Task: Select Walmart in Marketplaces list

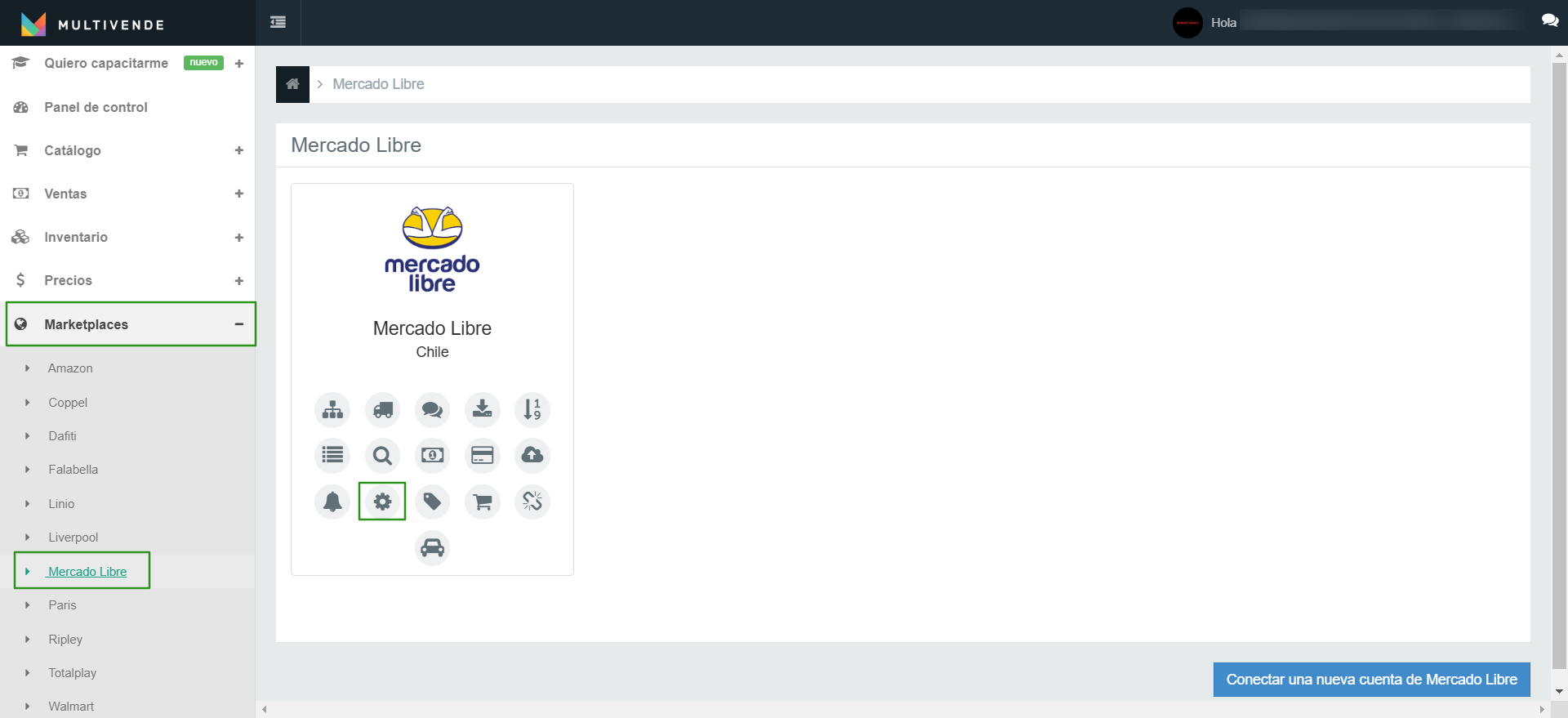Action: point(71,707)
